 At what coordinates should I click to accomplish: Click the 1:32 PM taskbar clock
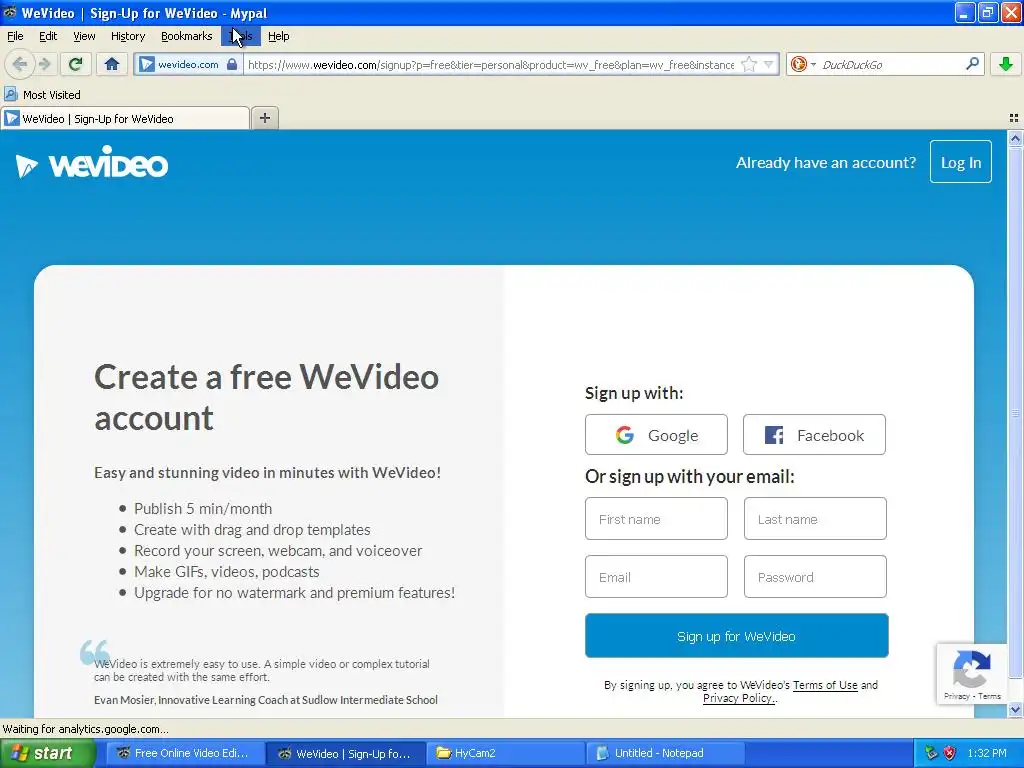click(x=987, y=753)
